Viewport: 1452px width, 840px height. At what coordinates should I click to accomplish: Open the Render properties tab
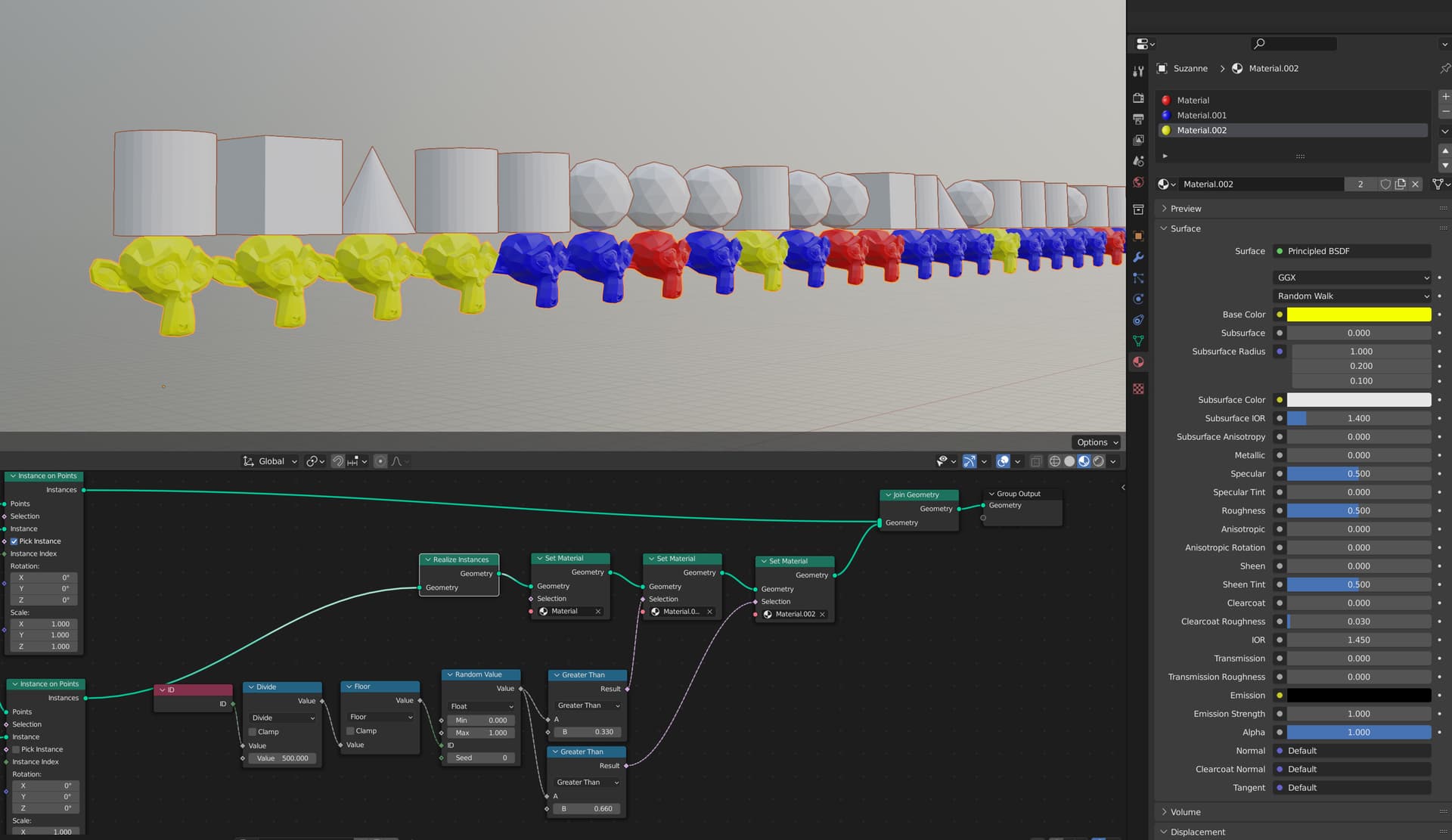click(1138, 98)
